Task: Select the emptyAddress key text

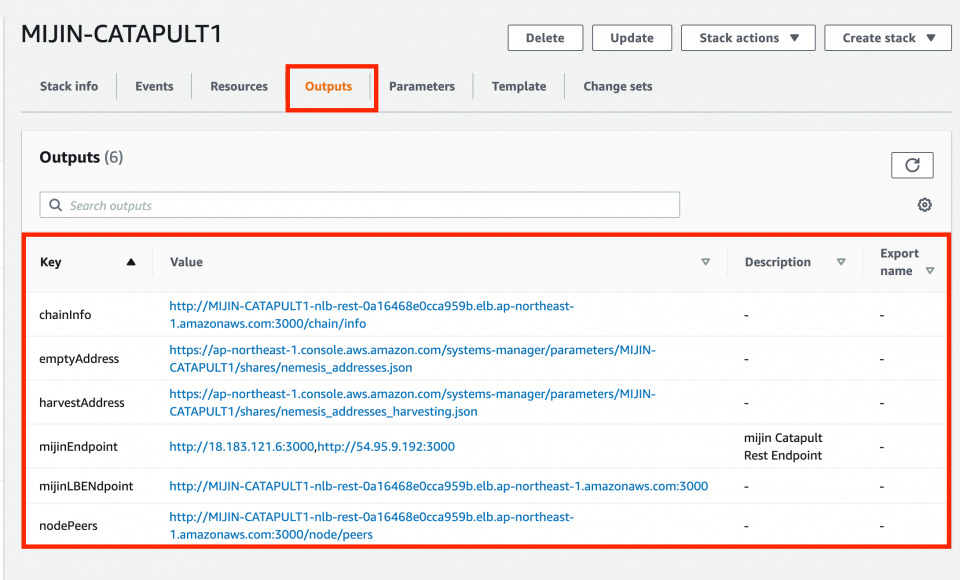Action: [x=79, y=359]
